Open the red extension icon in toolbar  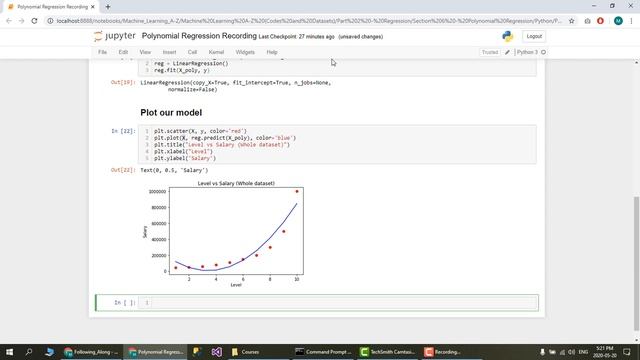(600, 21)
